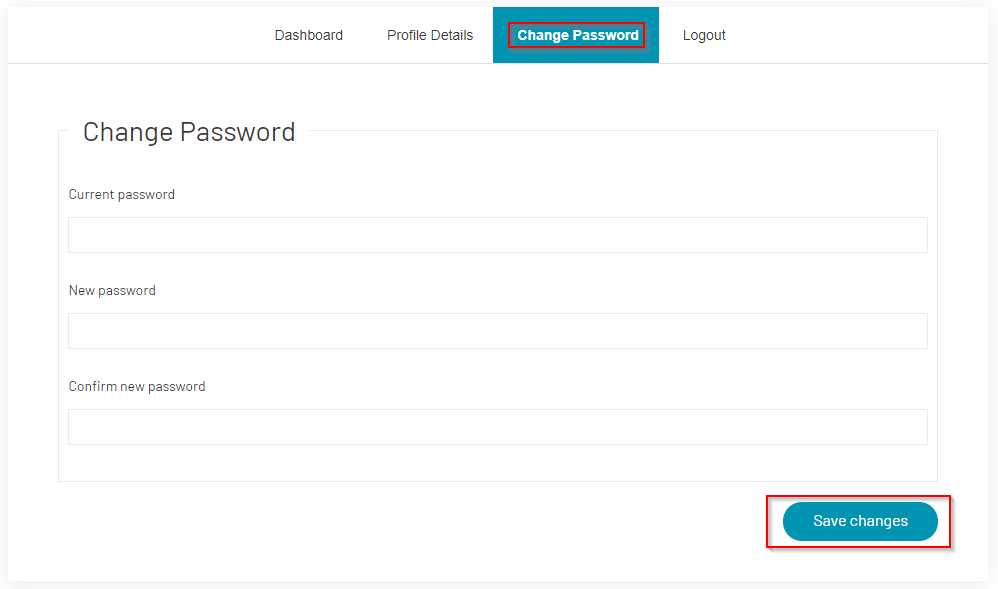Viewport: 998px width, 589px height.
Task: View Profile Details from the top navigation
Action: coord(430,35)
